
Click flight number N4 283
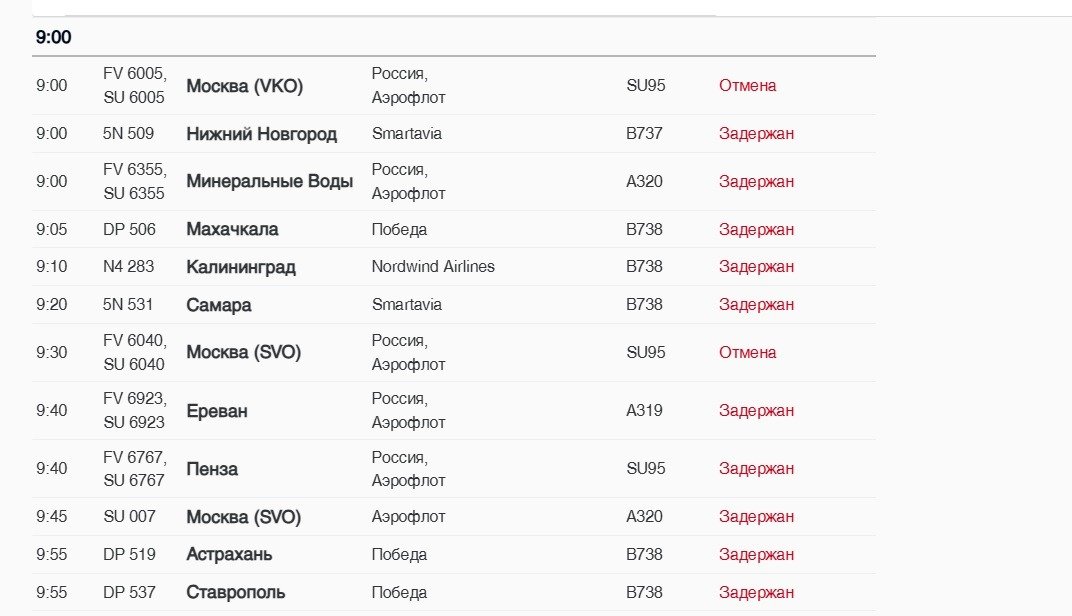(128, 267)
